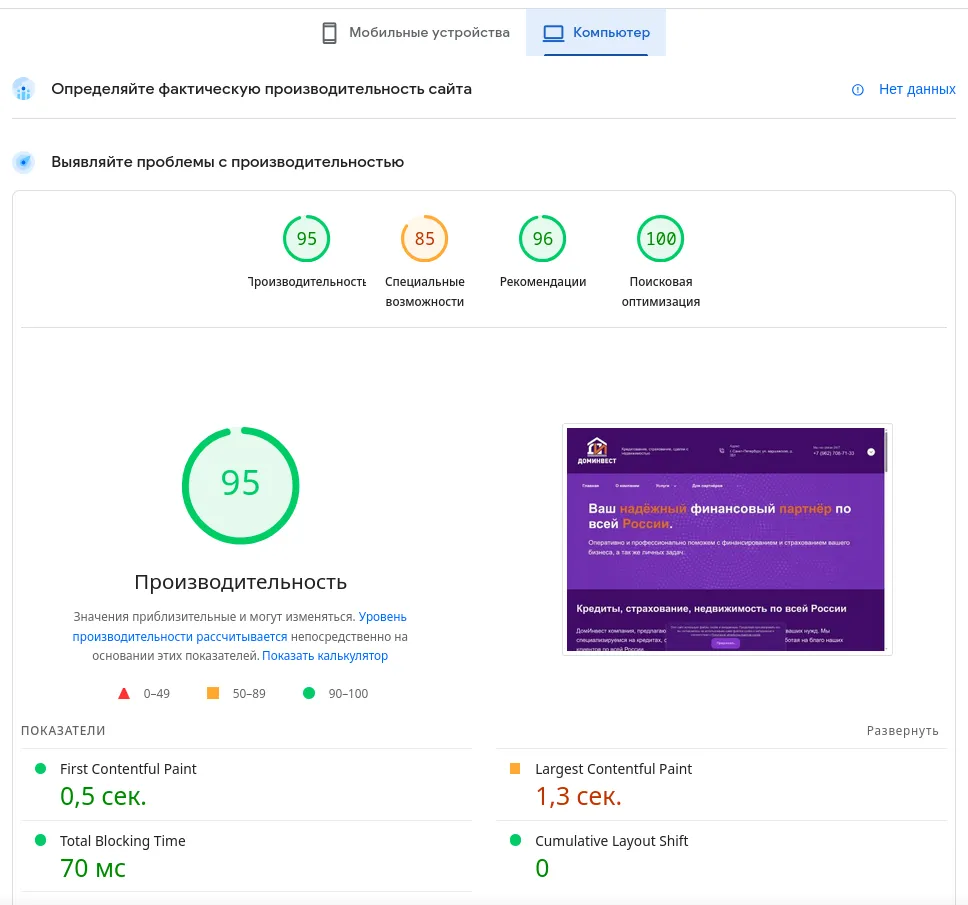
Task: Switch to the Мобильные устройства tab
Action: [x=416, y=33]
